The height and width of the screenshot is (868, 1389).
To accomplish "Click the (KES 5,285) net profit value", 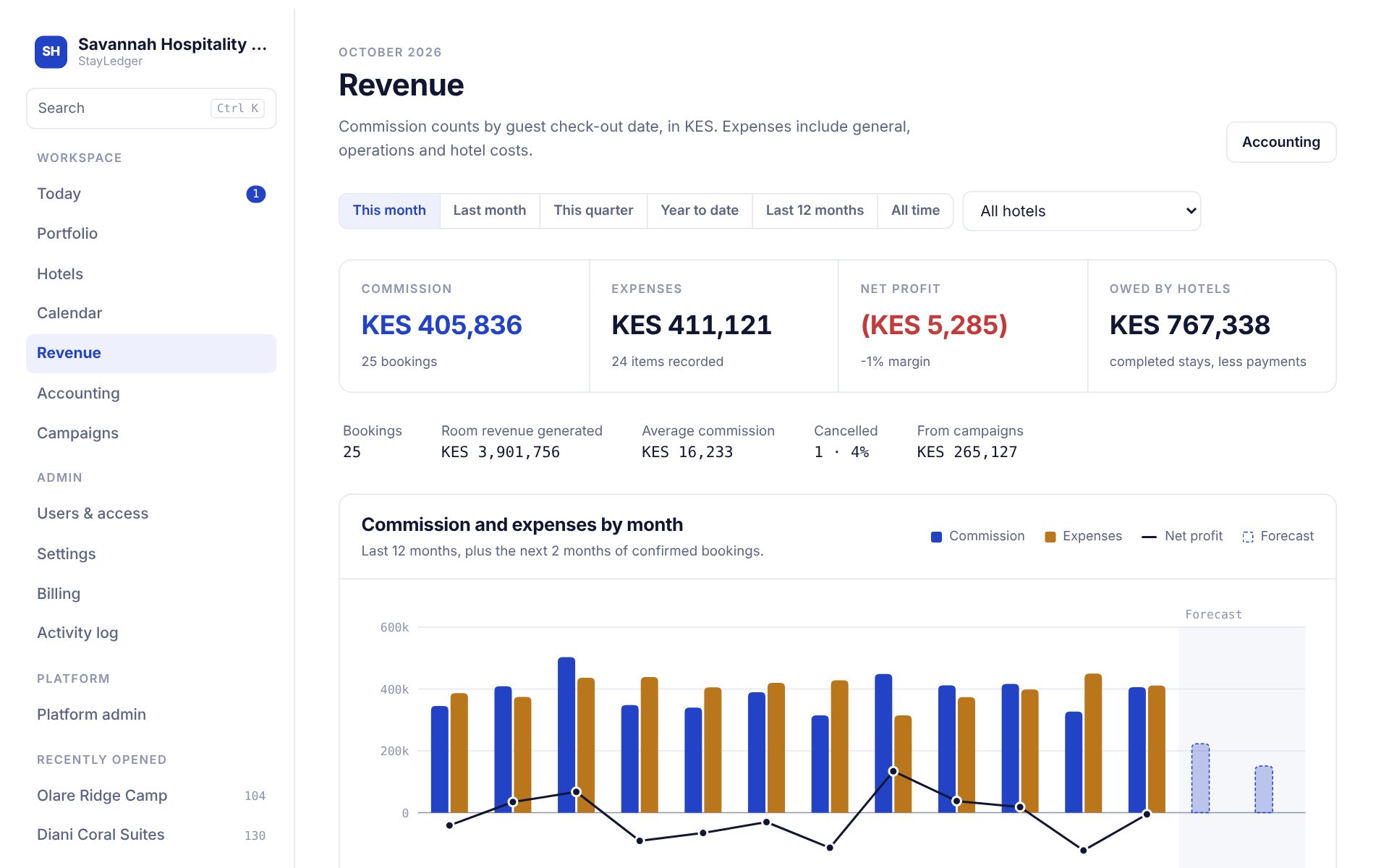I will (933, 325).
